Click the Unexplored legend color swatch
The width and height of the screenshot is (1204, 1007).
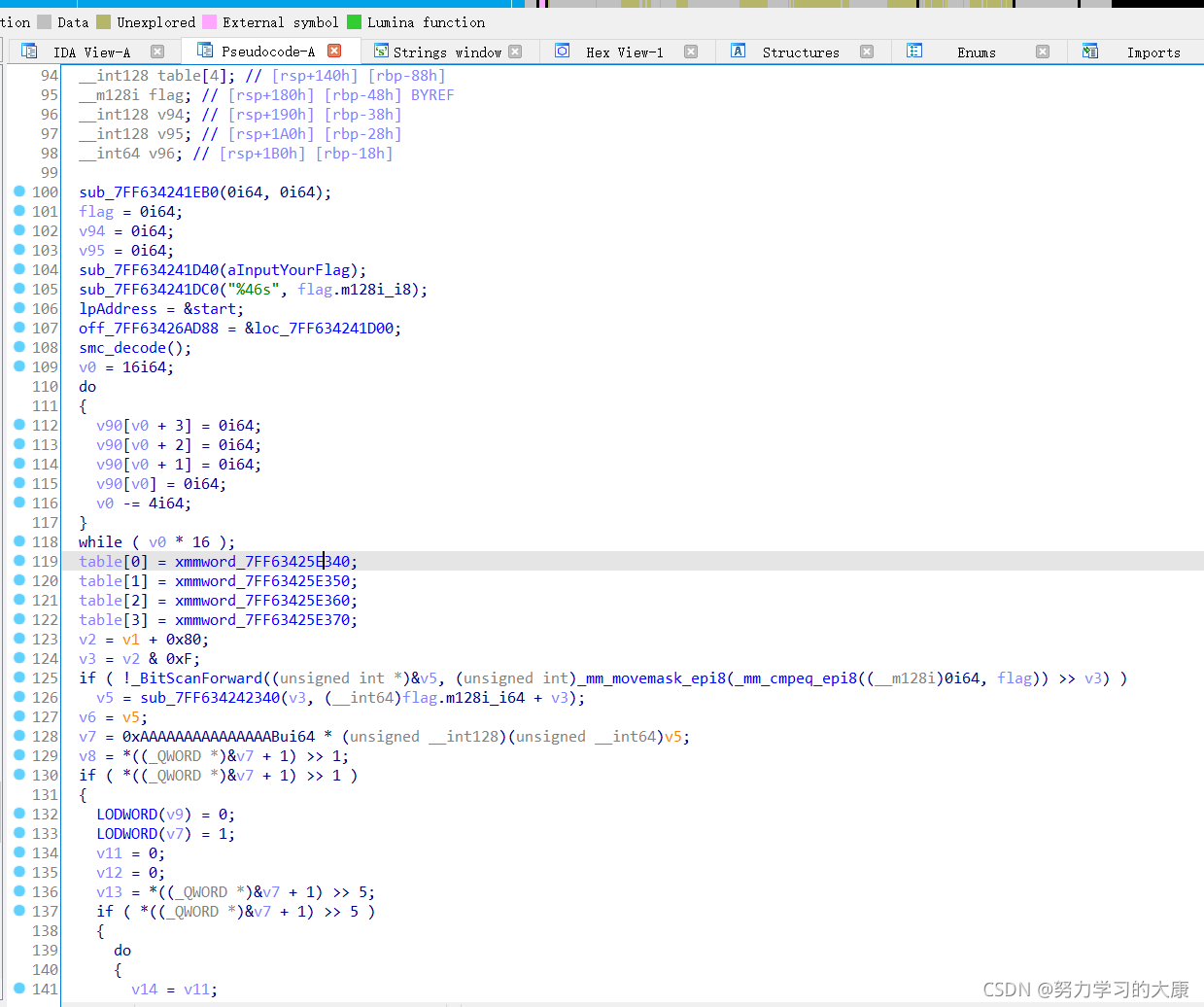coord(103,21)
